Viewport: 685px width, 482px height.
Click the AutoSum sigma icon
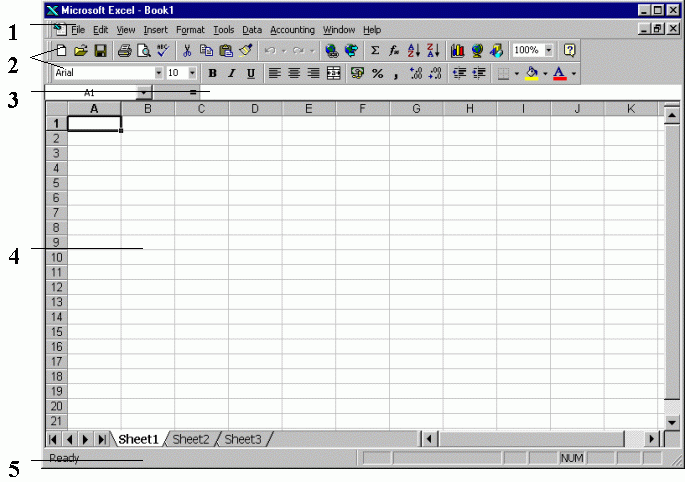[x=375, y=51]
